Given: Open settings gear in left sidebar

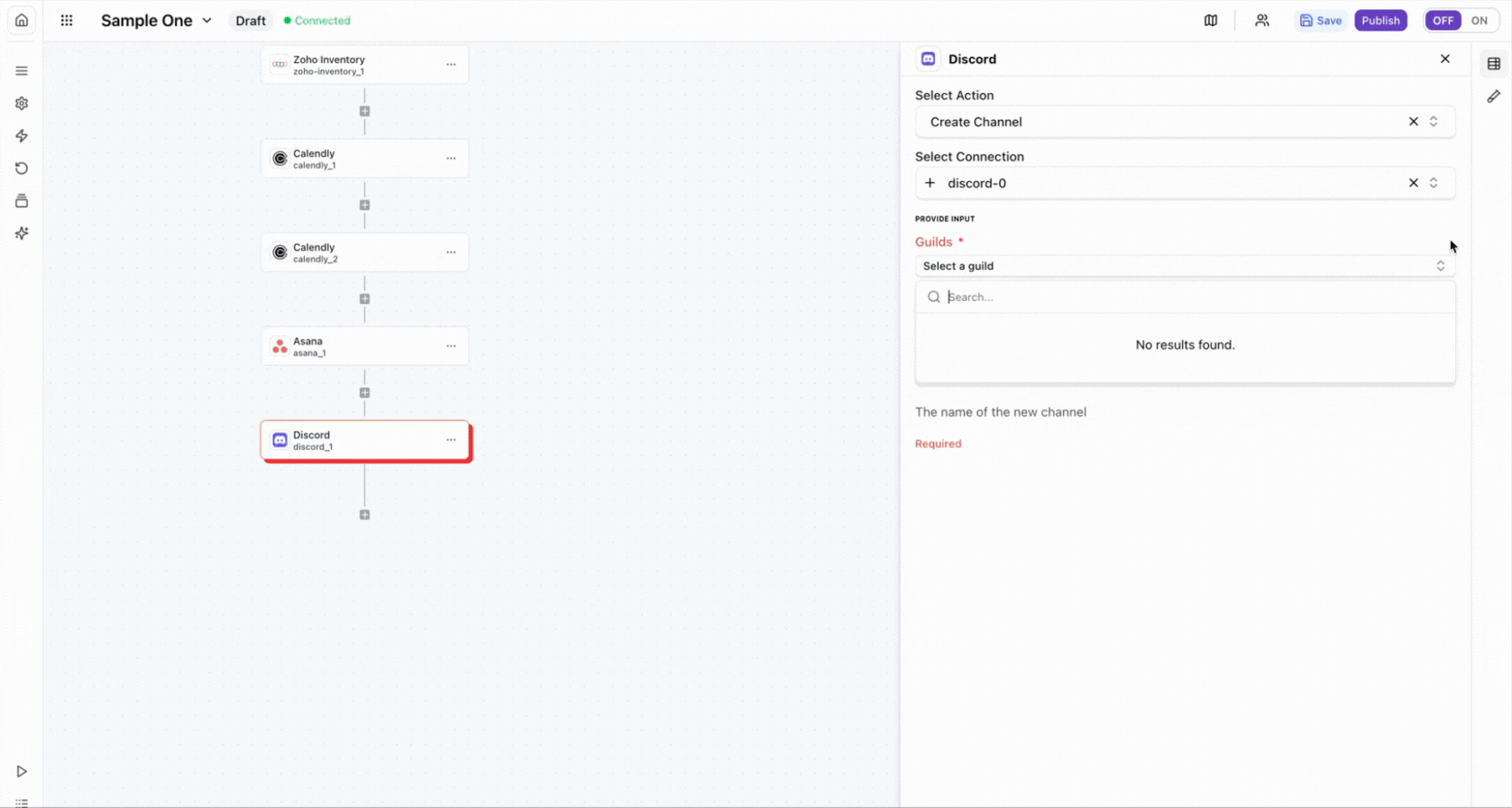Looking at the screenshot, I should (22, 104).
